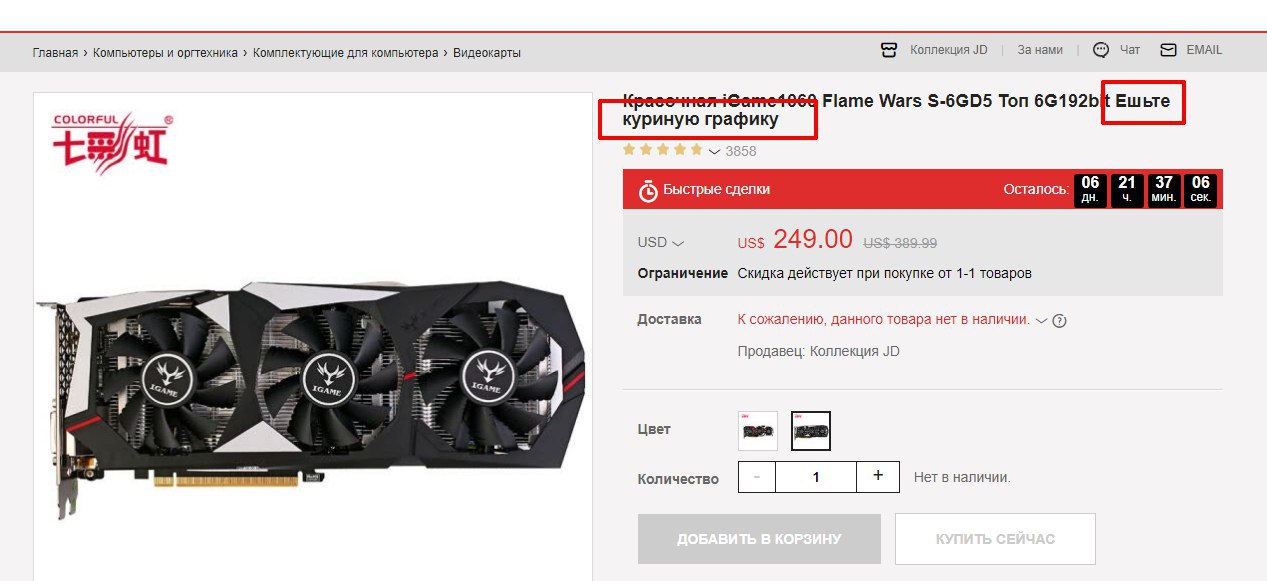
Task: Click the Быстрые сделки clock icon
Action: tap(649, 190)
